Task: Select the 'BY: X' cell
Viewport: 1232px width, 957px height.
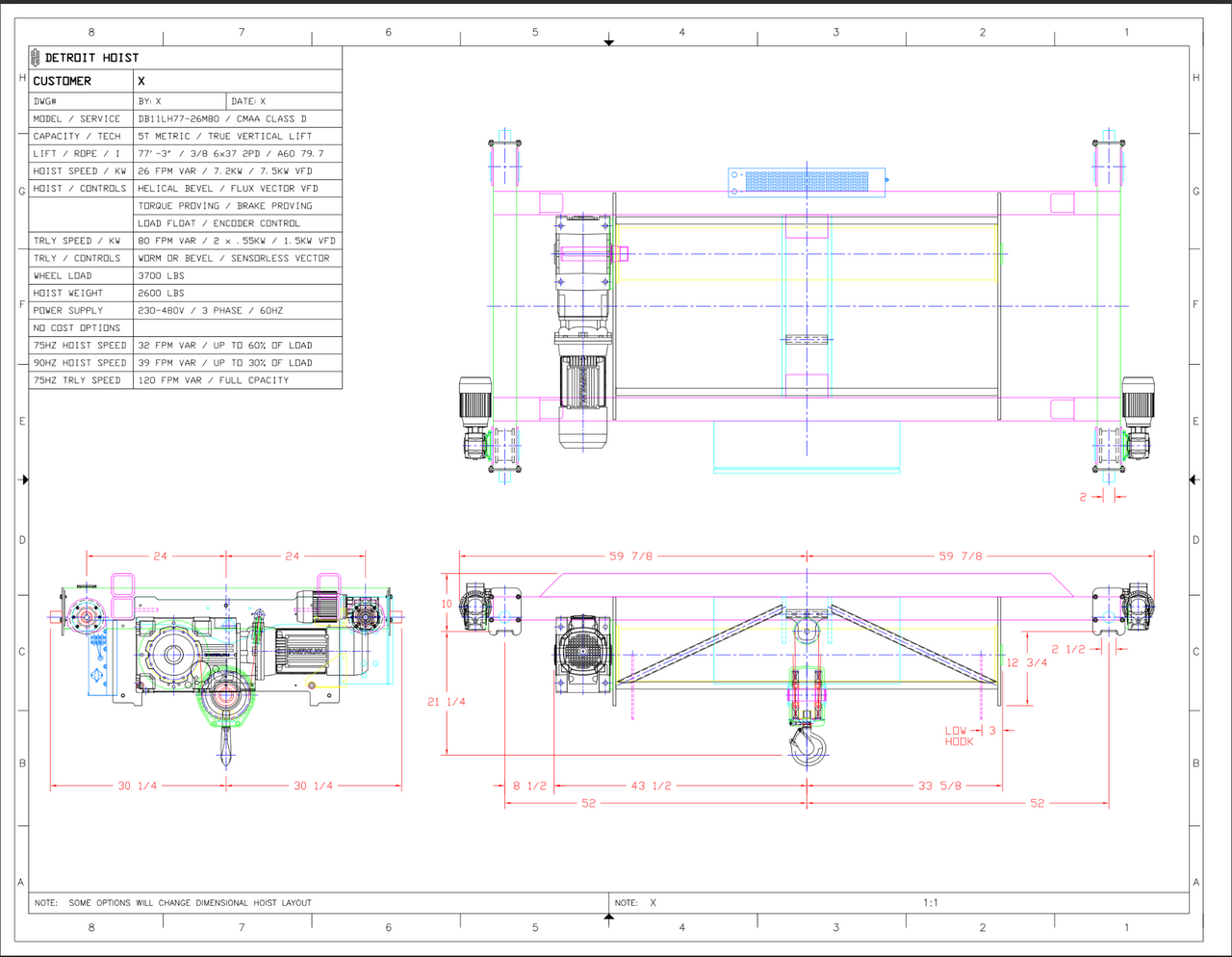Action: [180, 101]
